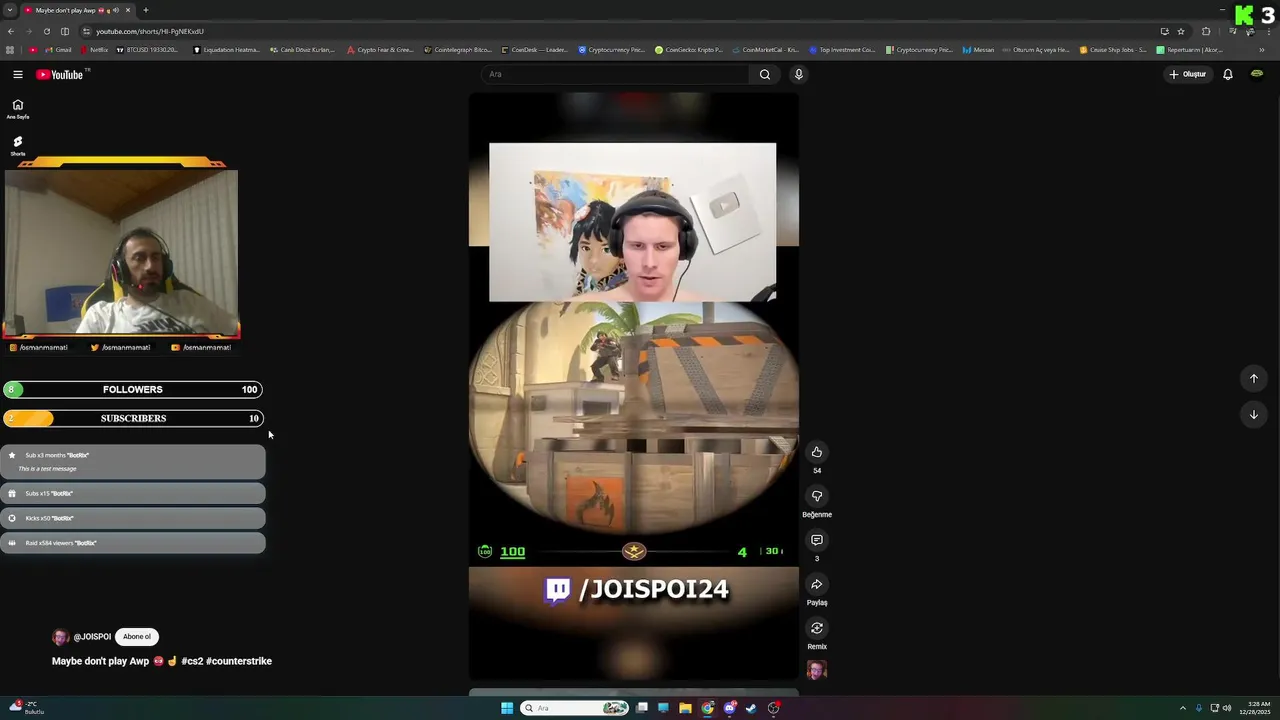Open the channel sound thumbnail below Remix
The height and width of the screenshot is (720, 1280).
817,670
